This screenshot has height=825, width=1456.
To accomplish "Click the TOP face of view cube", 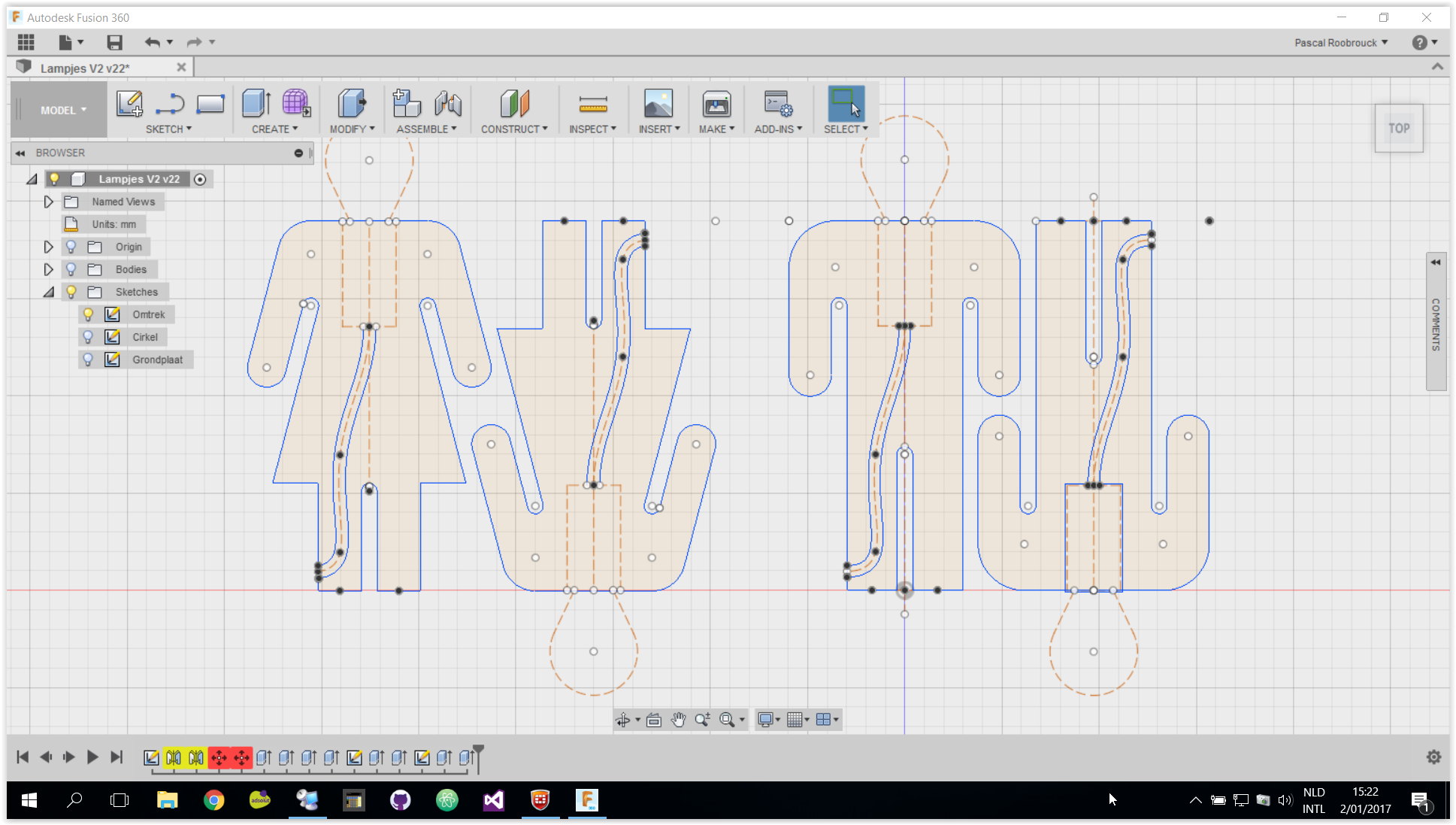I will pos(1399,129).
